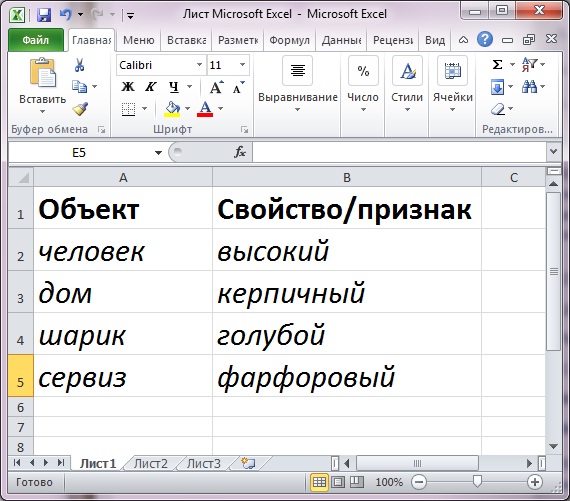Click the Файл button

click(x=36, y=40)
